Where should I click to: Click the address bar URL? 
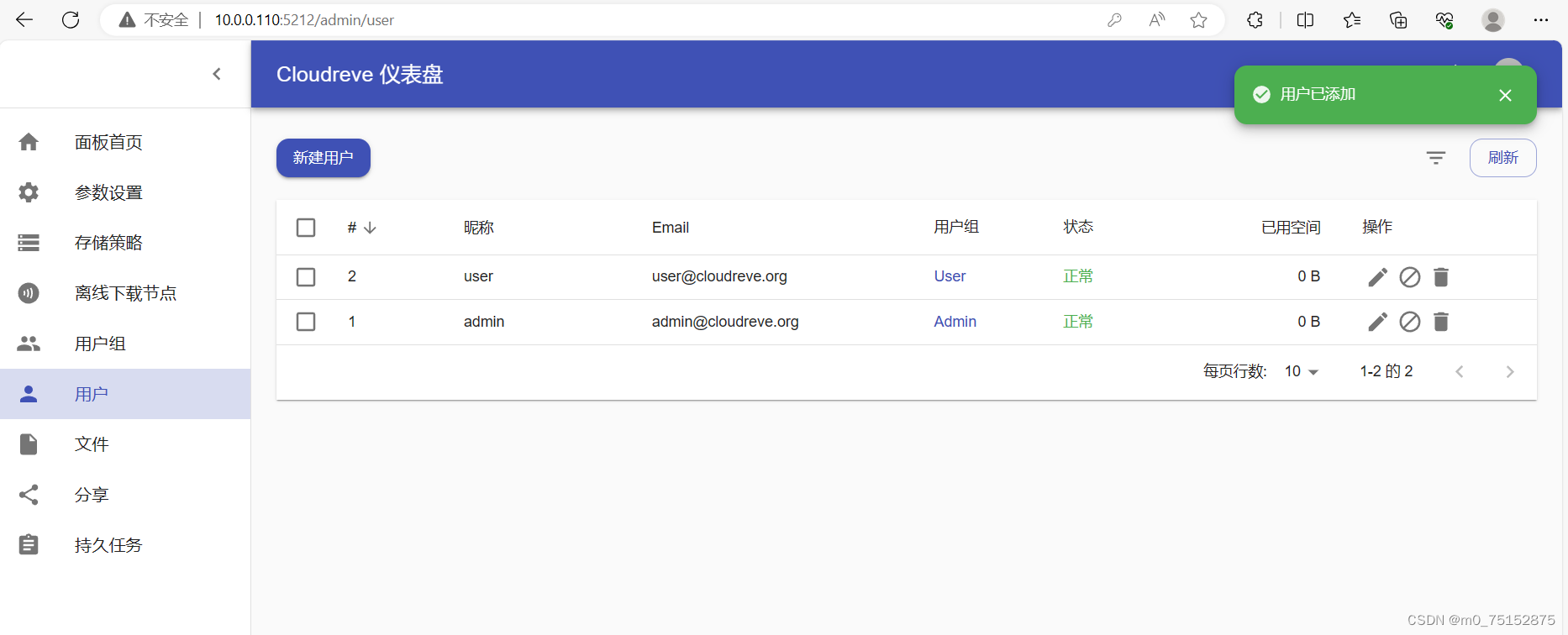pyautogui.click(x=304, y=20)
